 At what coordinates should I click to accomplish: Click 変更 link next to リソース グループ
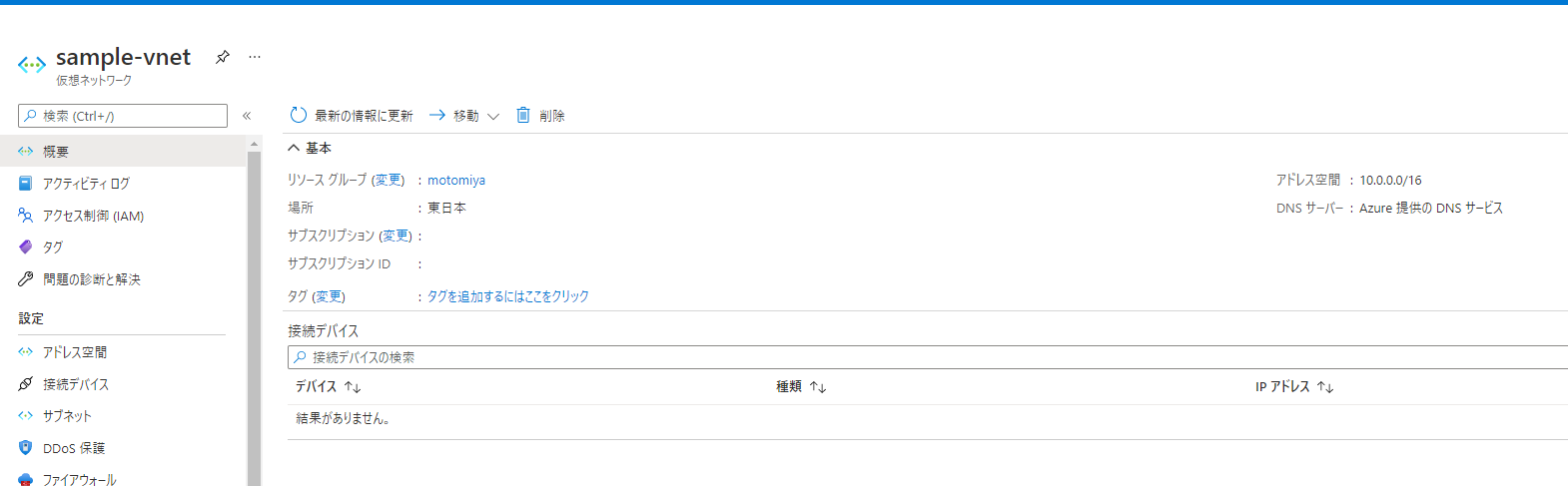click(389, 181)
